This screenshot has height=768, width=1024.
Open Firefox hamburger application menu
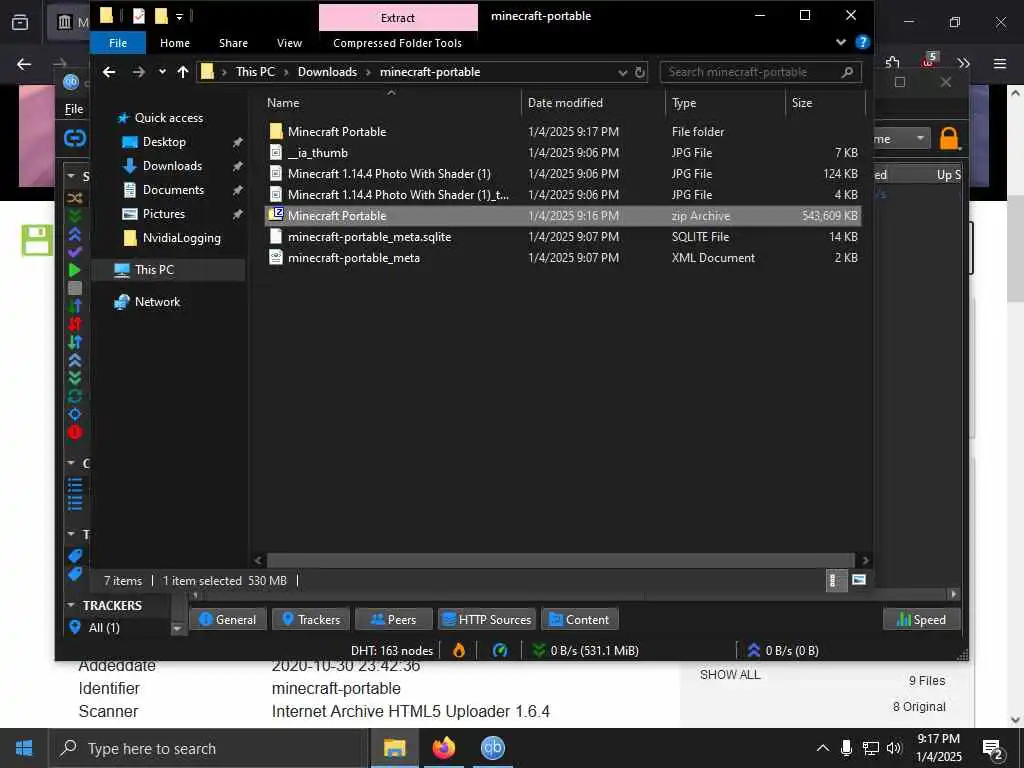[x=1000, y=63]
